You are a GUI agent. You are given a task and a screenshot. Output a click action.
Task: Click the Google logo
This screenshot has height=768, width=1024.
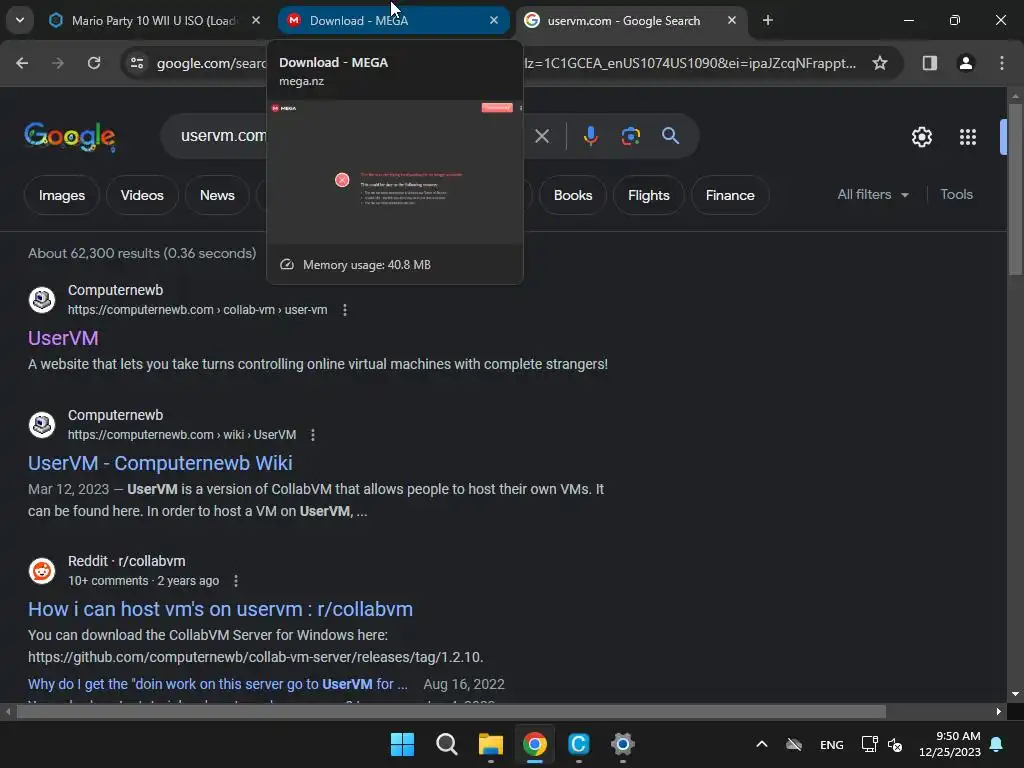(x=70, y=136)
